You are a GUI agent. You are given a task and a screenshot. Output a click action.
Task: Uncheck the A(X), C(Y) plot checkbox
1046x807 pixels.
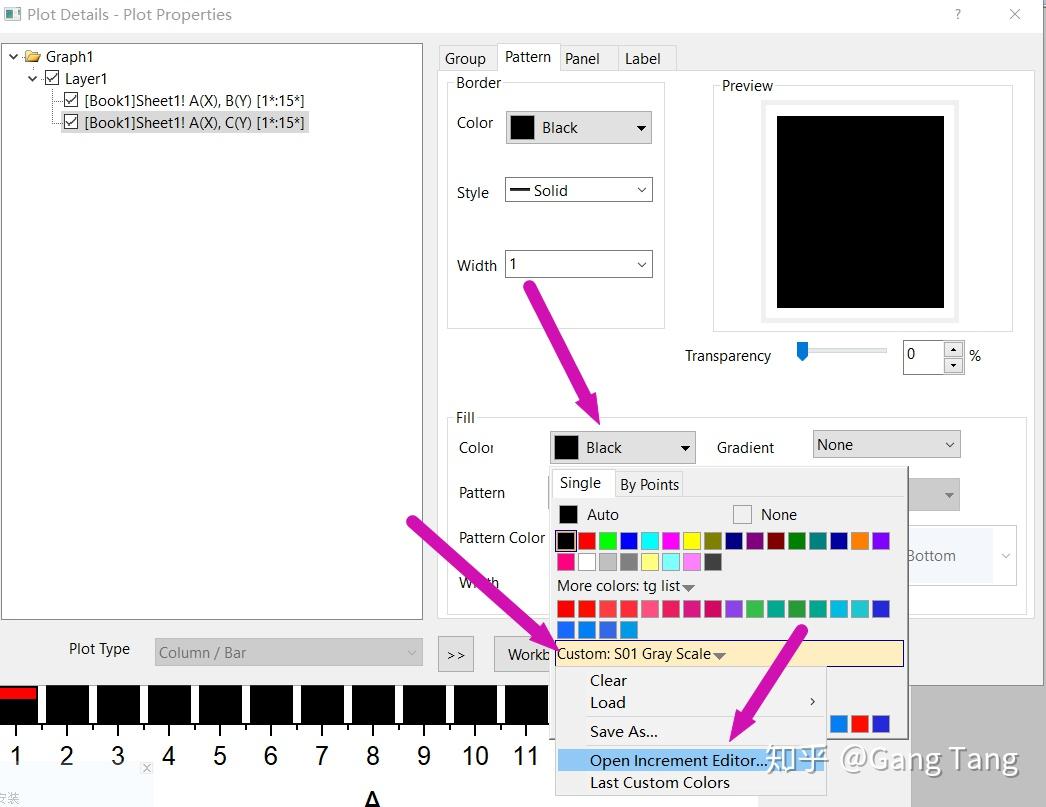tap(71, 122)
